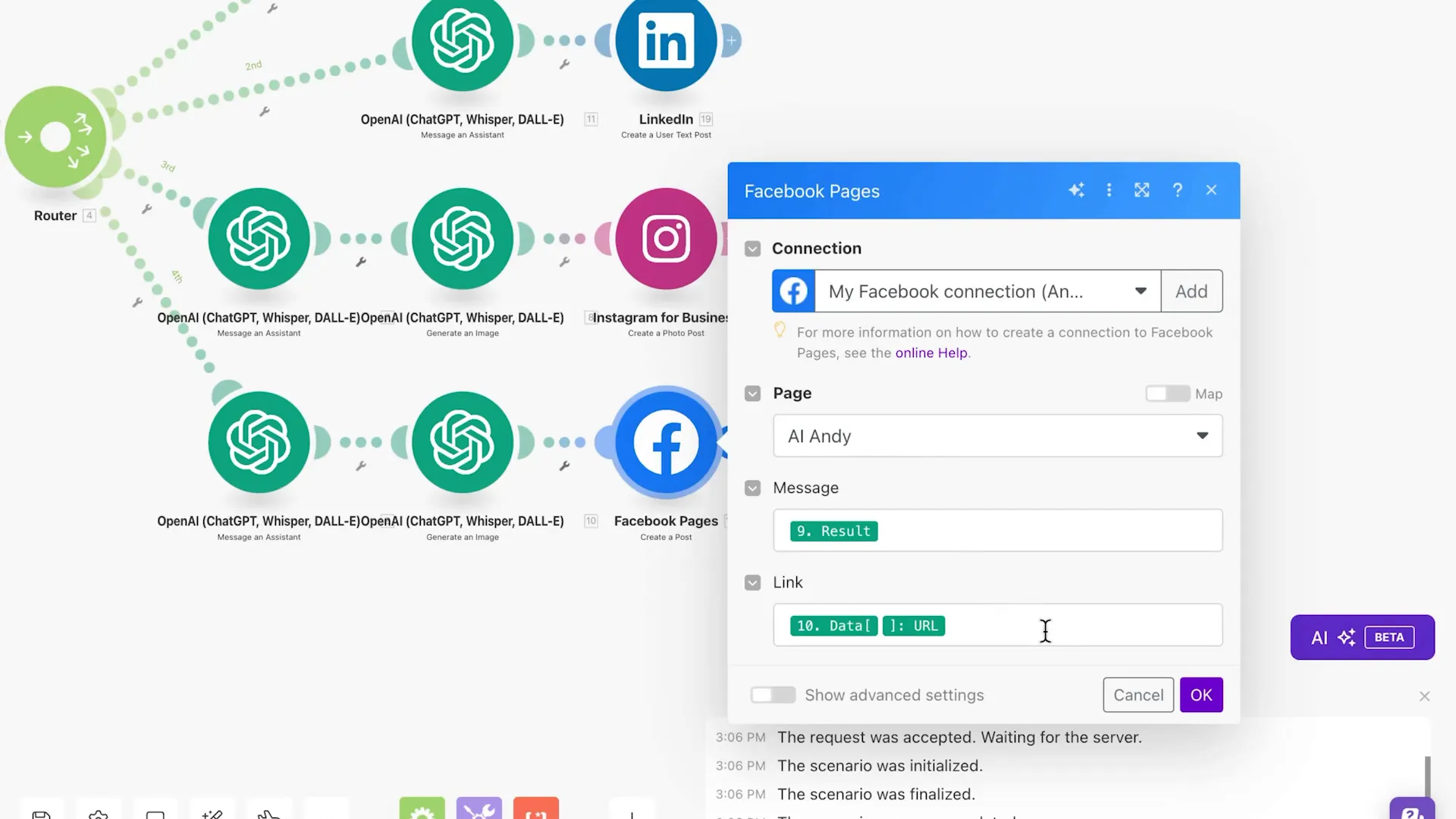
Task: Click log entry 'The scenario was initialized.'
Action: [x=880, y=766]
